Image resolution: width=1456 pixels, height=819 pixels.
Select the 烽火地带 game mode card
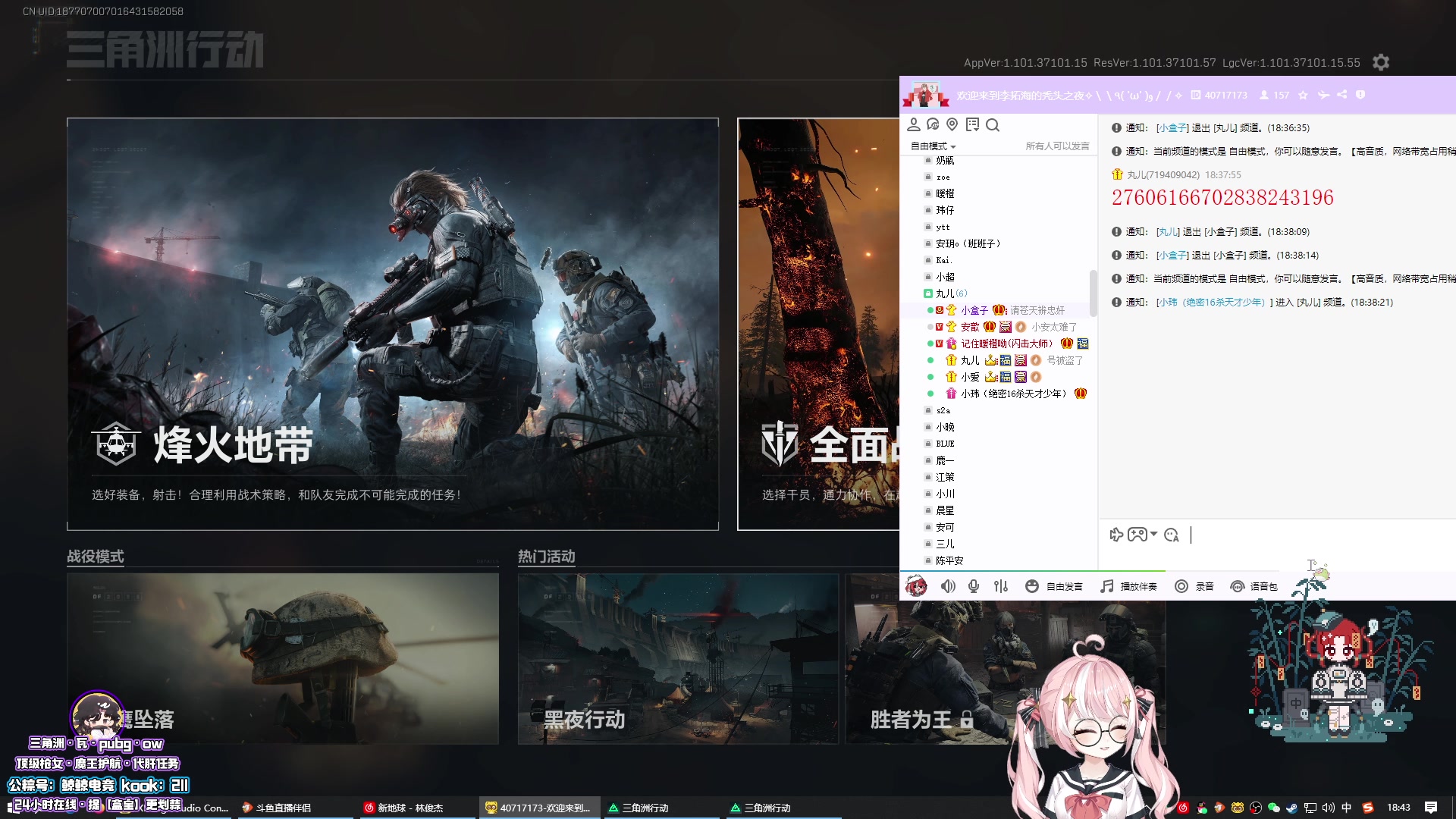pos(393,324)
